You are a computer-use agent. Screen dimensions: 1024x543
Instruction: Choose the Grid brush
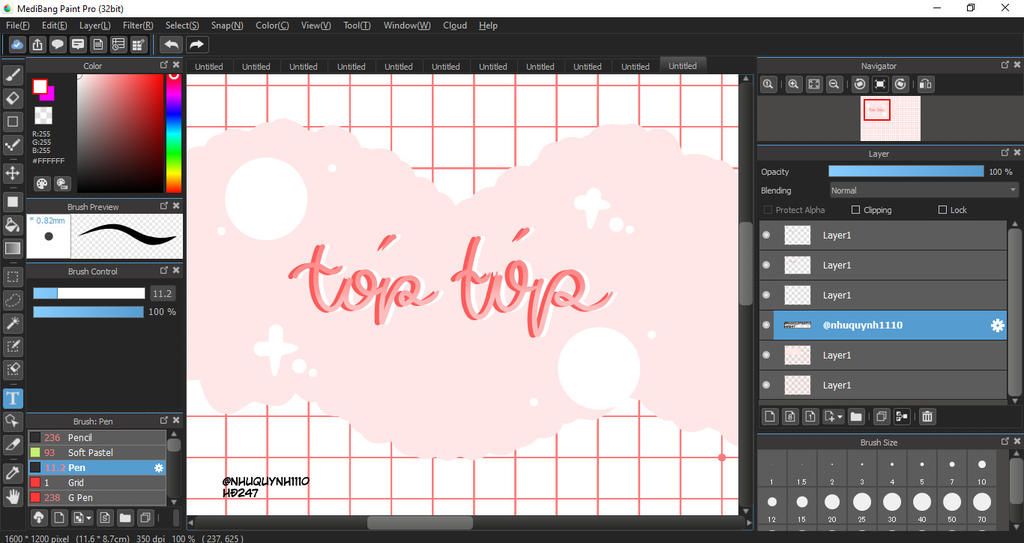click(x=97, y=483)
